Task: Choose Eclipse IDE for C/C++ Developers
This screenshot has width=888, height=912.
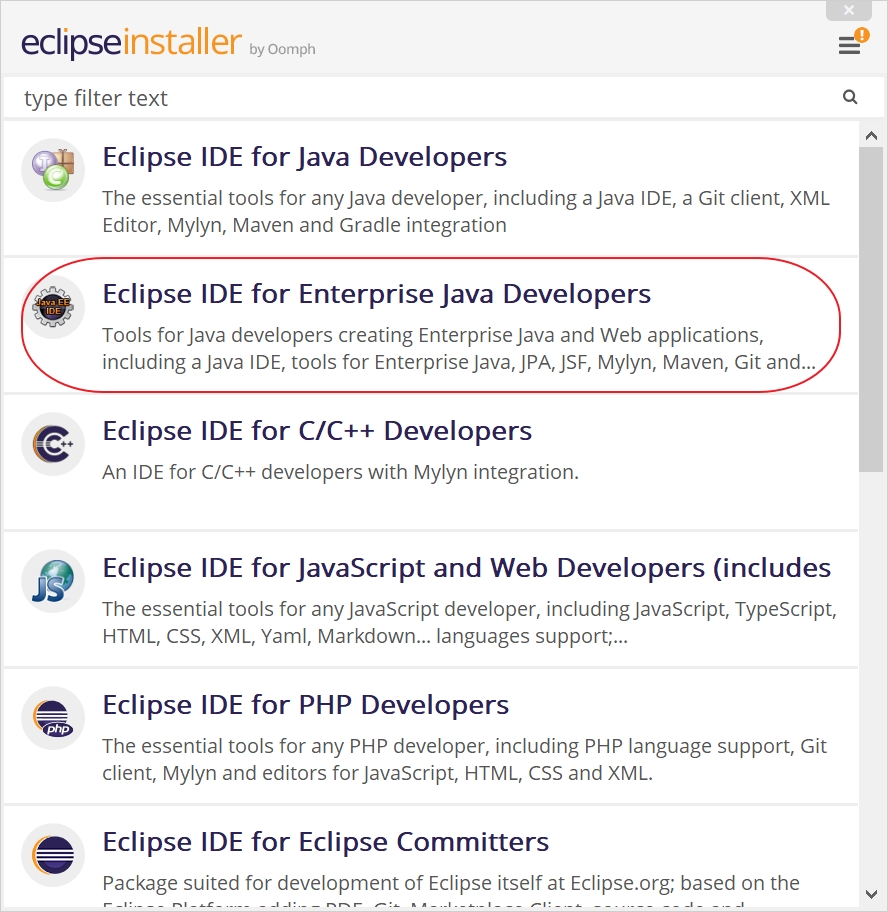Action: pos(431,462)
